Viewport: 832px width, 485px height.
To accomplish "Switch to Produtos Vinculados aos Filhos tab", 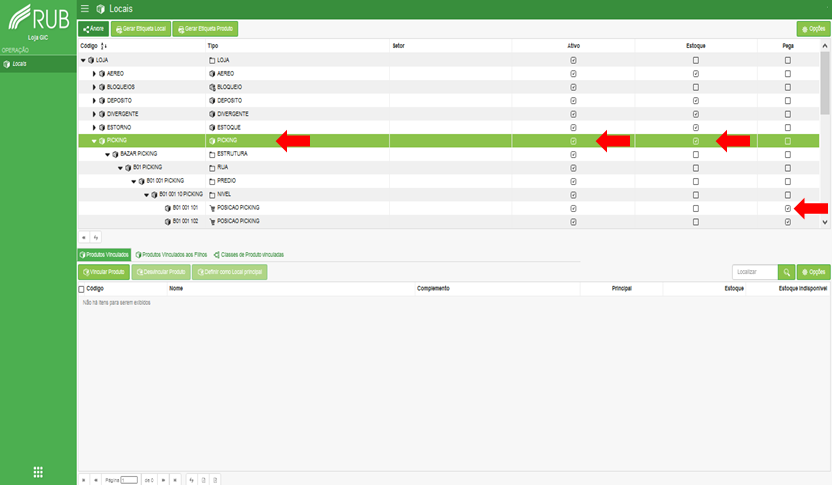I will 171,255.
